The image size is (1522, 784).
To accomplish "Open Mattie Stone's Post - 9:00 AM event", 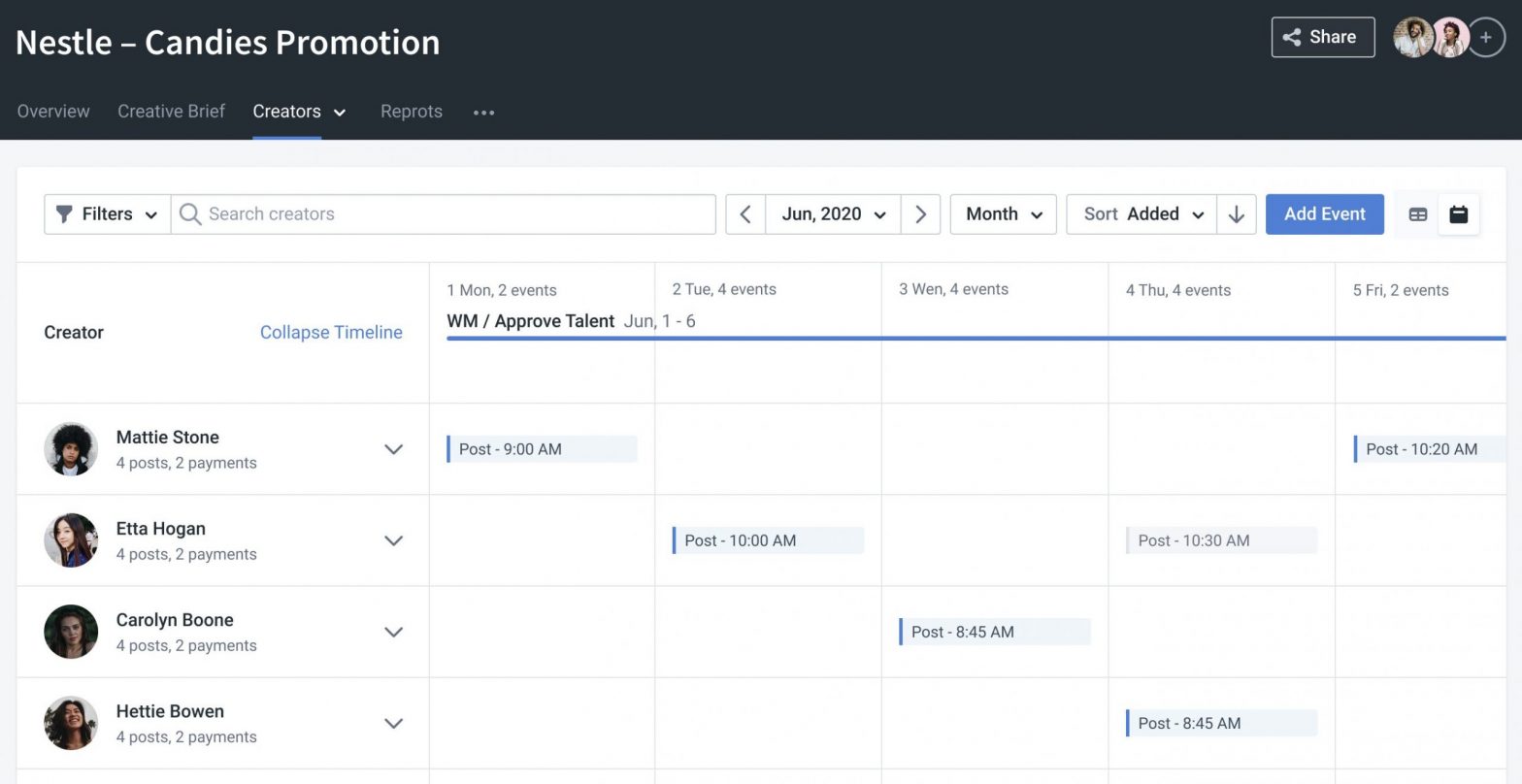I will (x=542, y=449).
